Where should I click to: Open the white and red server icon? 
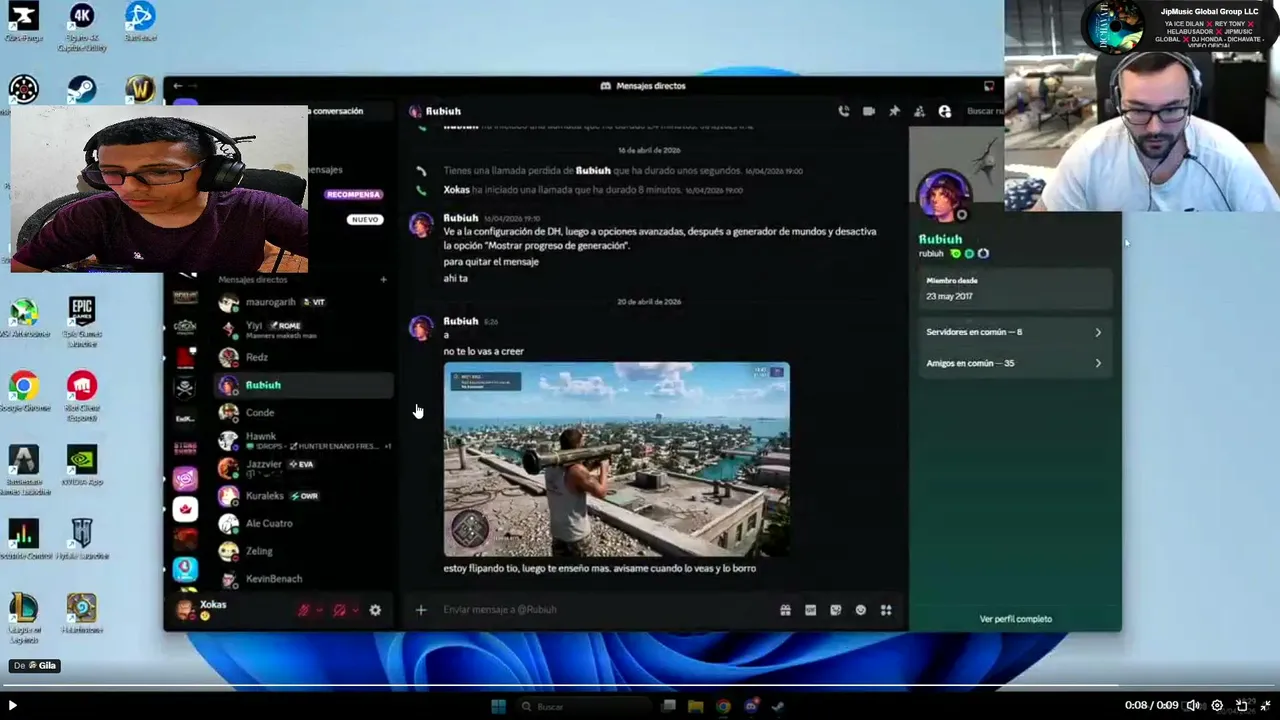pyautogui.click(x=185, y=510)
